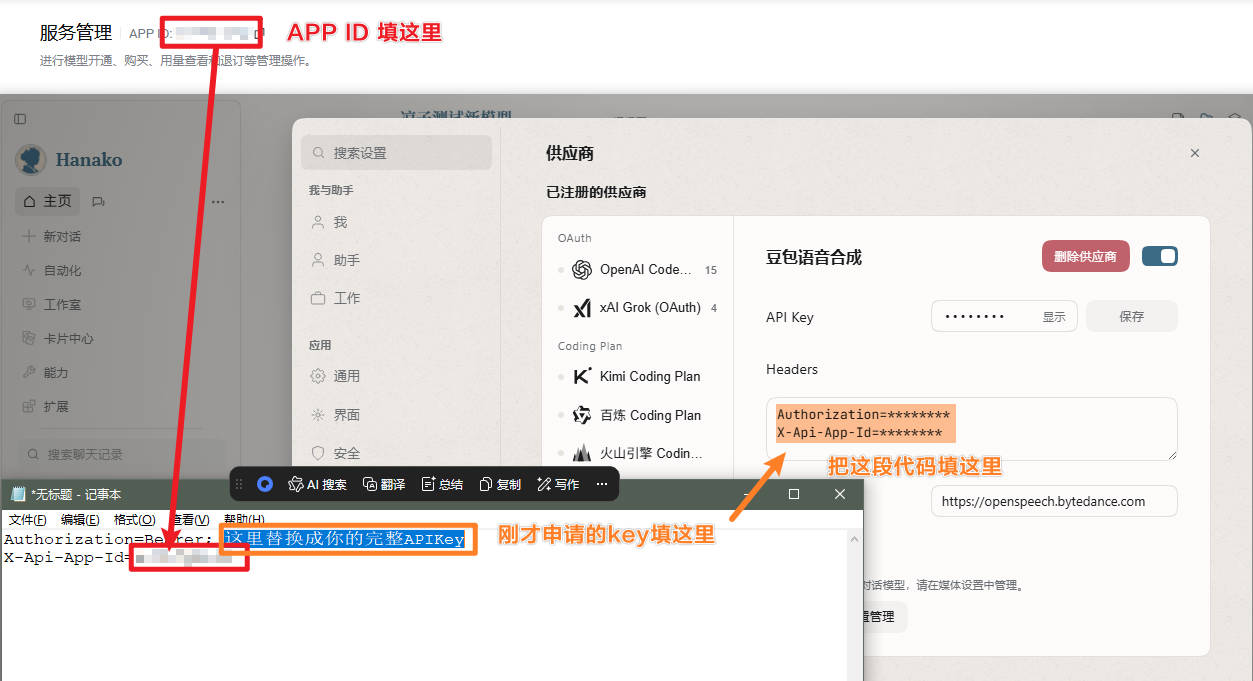Open the chat icon beside 主页
The height and width of the screenshot is (681, 1253).
tap(98, 201)
